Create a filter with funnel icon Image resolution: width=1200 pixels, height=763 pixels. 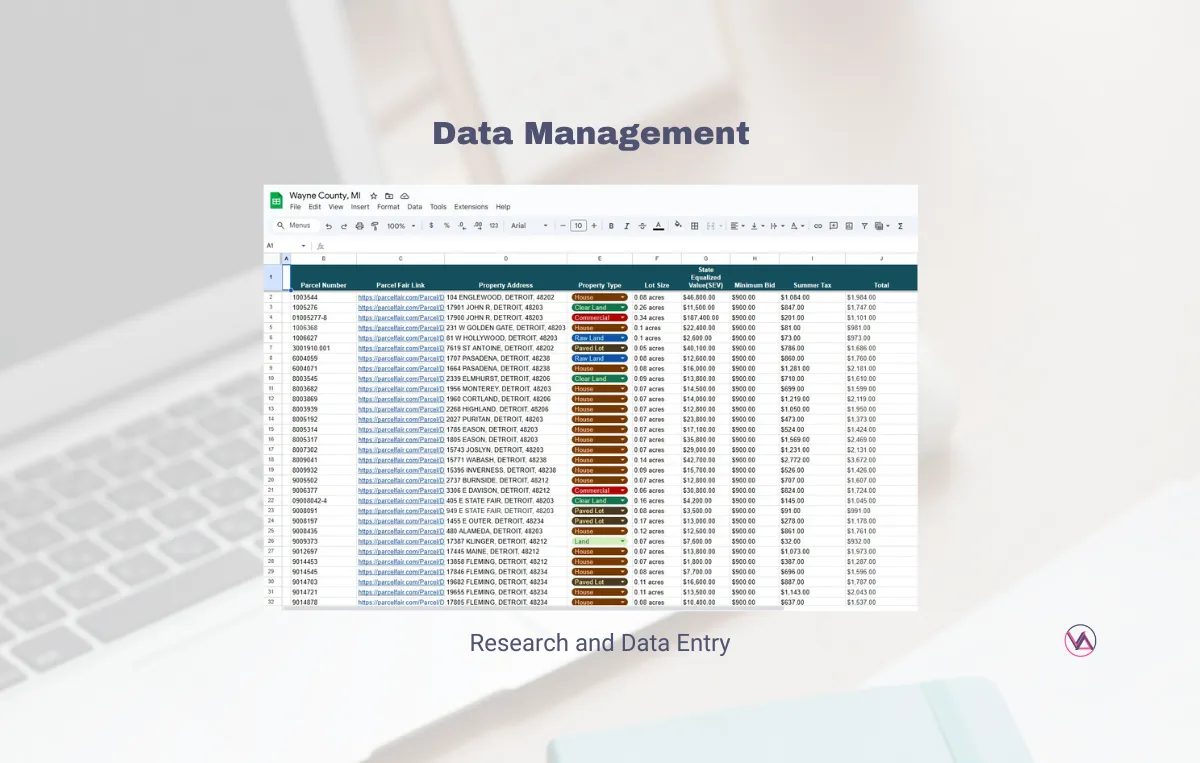(864, 226)
